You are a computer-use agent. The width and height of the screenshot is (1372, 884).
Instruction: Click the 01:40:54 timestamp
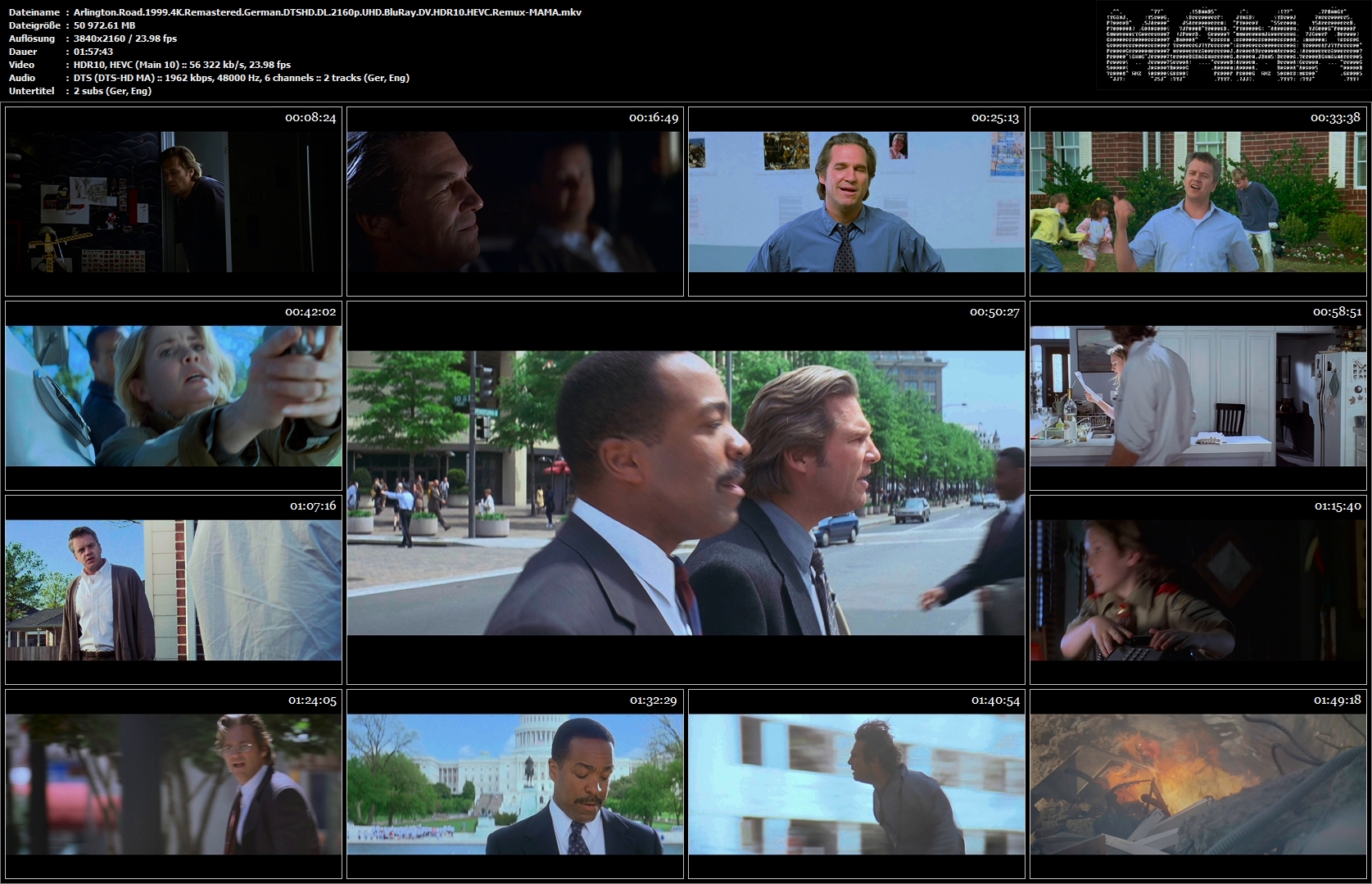(996, 700)
